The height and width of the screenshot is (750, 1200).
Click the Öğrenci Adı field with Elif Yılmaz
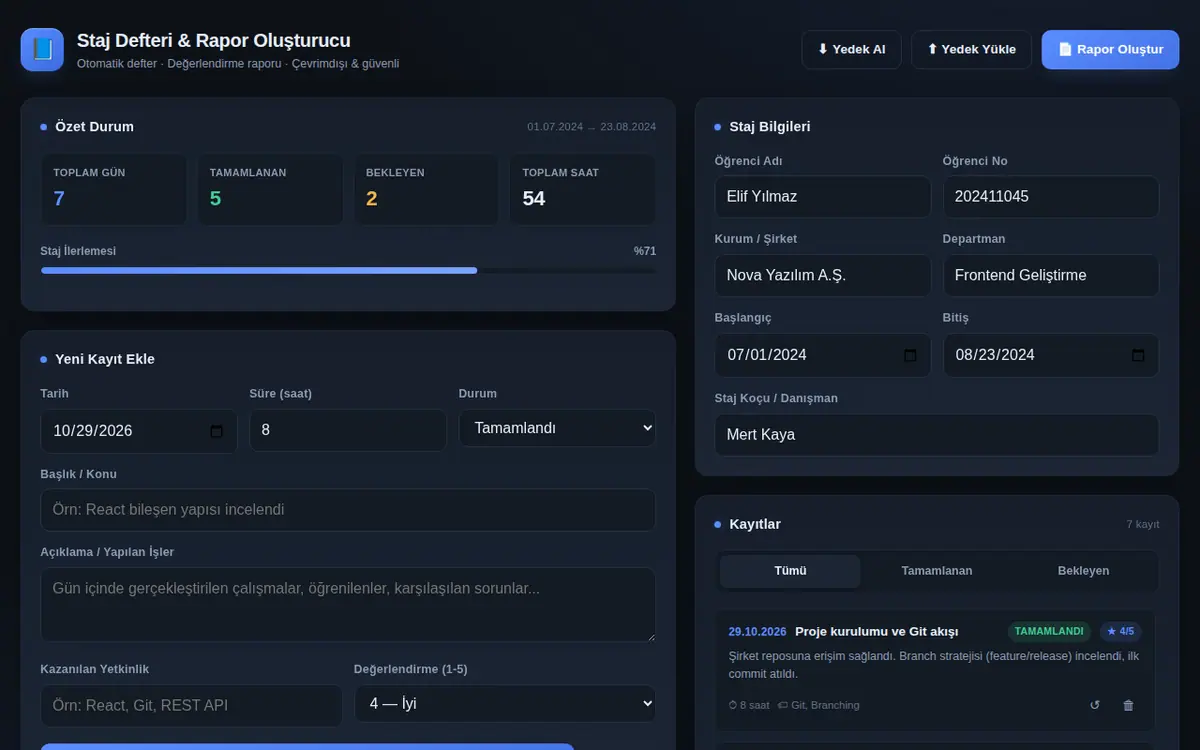pos(823,197)
